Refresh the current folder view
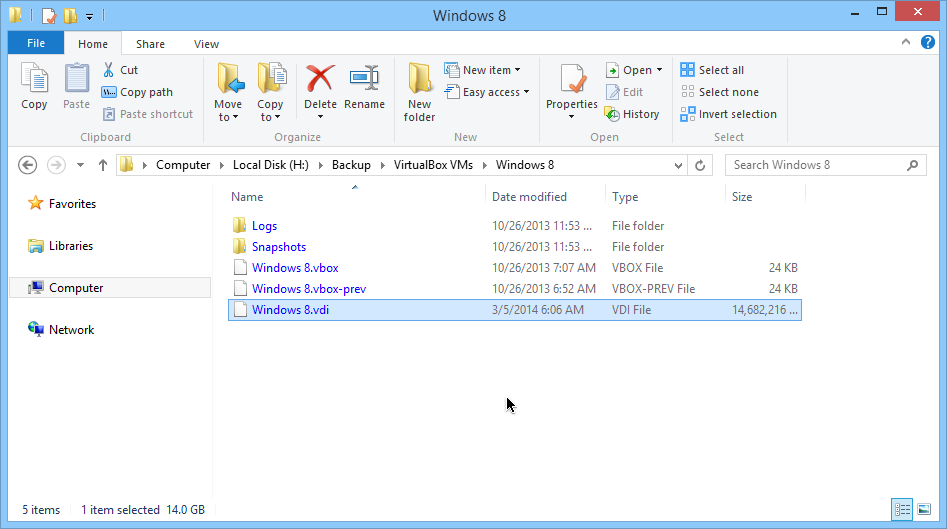947x529 pixels. (x=700, y=165)
